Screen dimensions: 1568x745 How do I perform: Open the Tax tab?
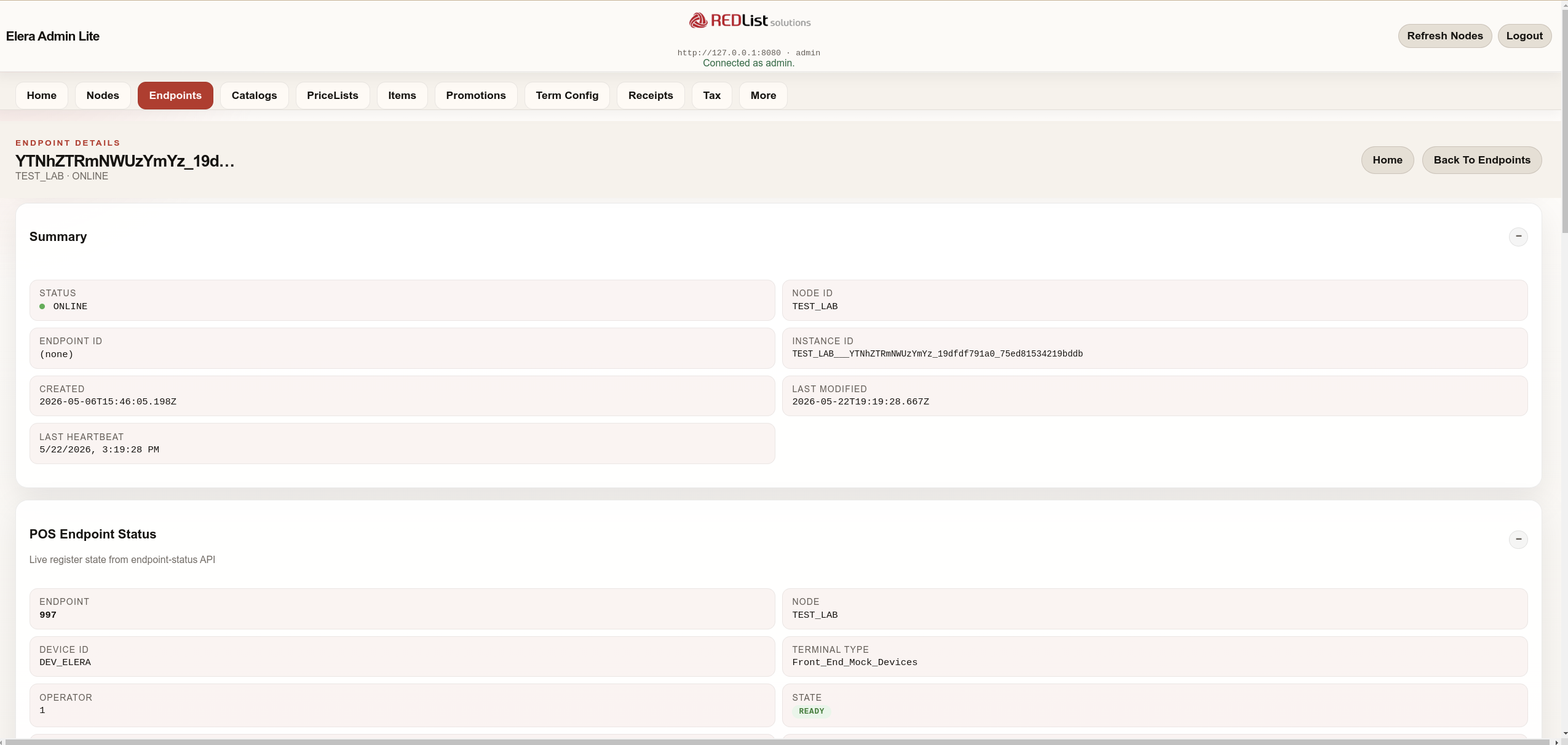click(x=712, y=95)
